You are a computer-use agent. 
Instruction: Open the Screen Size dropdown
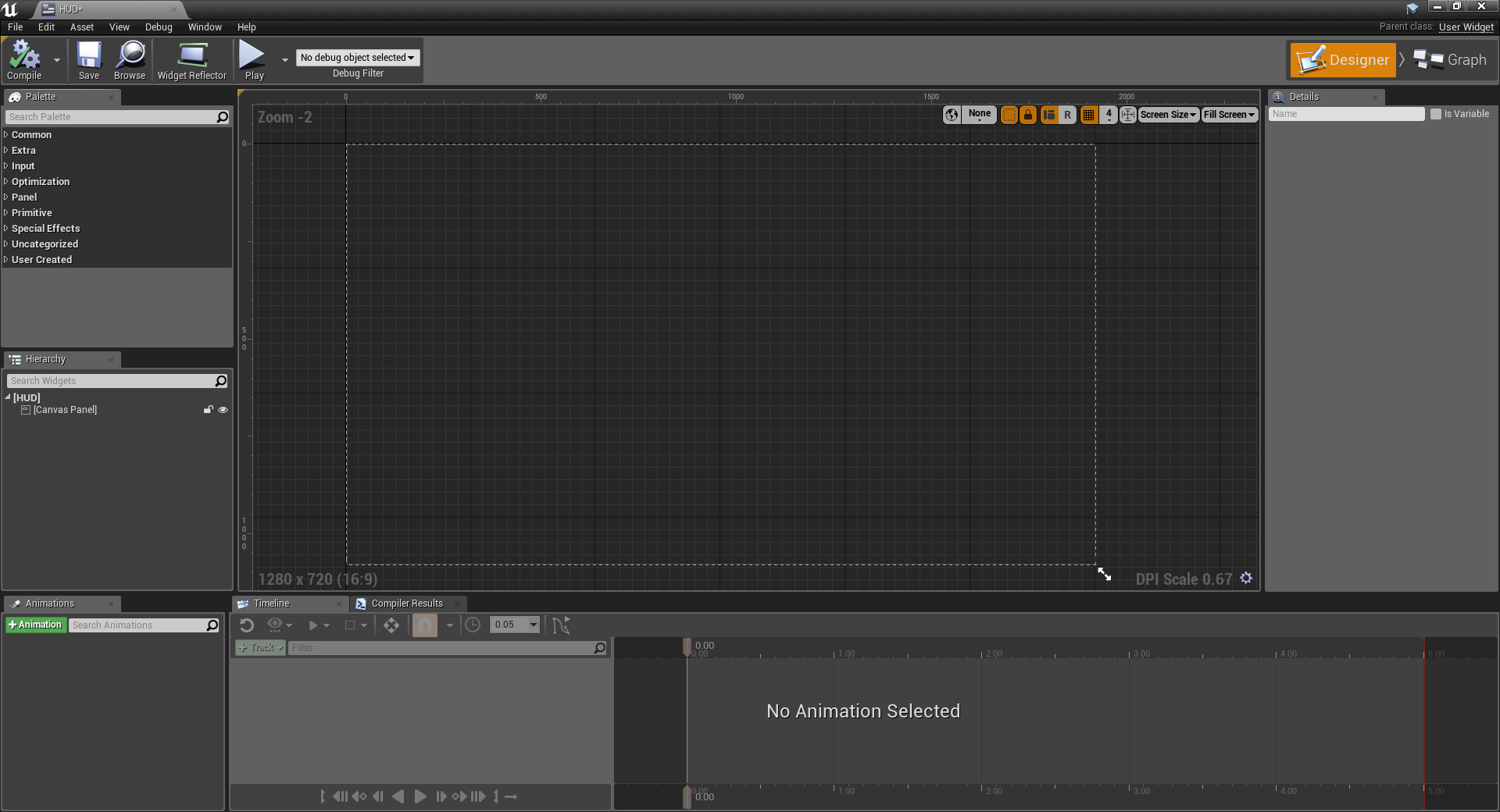[1167, 114]
